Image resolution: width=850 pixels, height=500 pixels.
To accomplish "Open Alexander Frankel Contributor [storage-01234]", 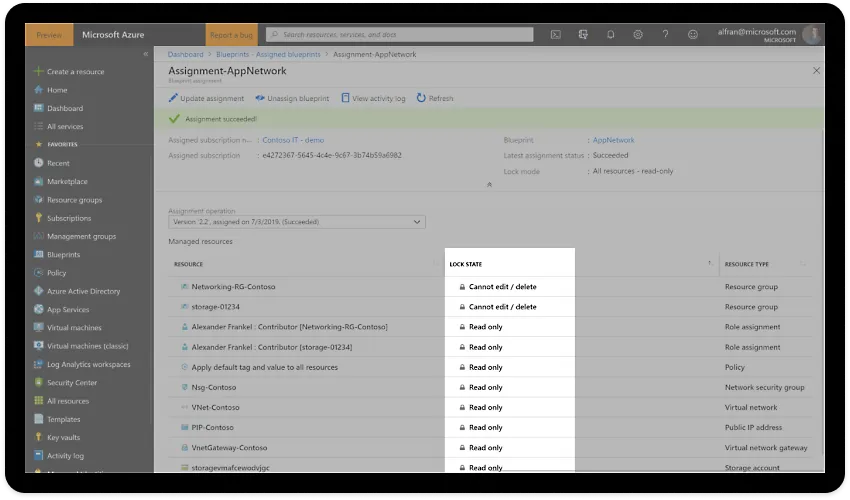I will click(272, 347).
